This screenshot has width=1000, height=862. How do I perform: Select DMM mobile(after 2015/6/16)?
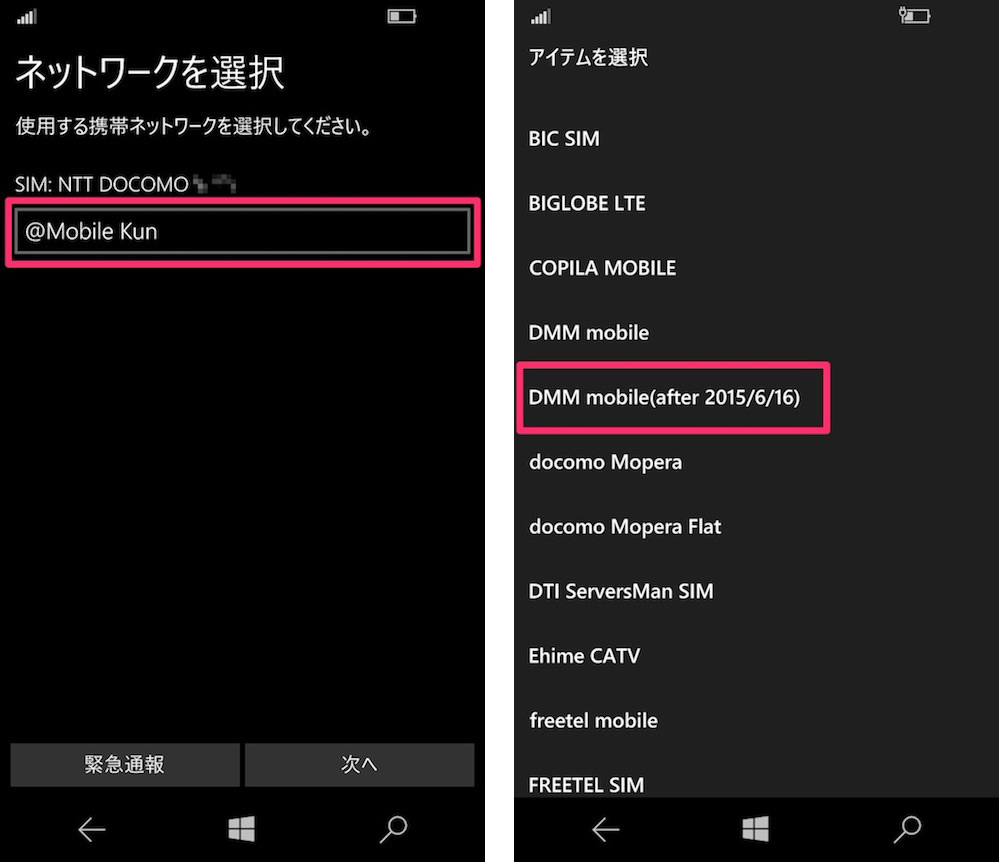[664, 397]
